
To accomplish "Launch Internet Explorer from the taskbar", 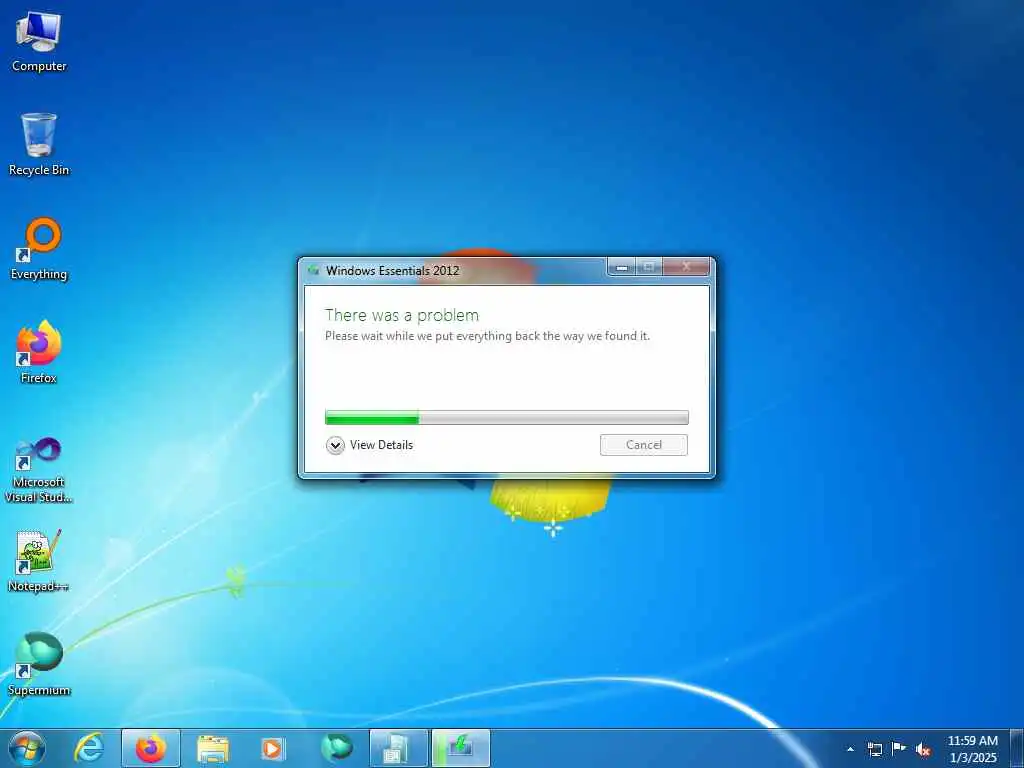I will pyautogui.click(x=89, y=748).
